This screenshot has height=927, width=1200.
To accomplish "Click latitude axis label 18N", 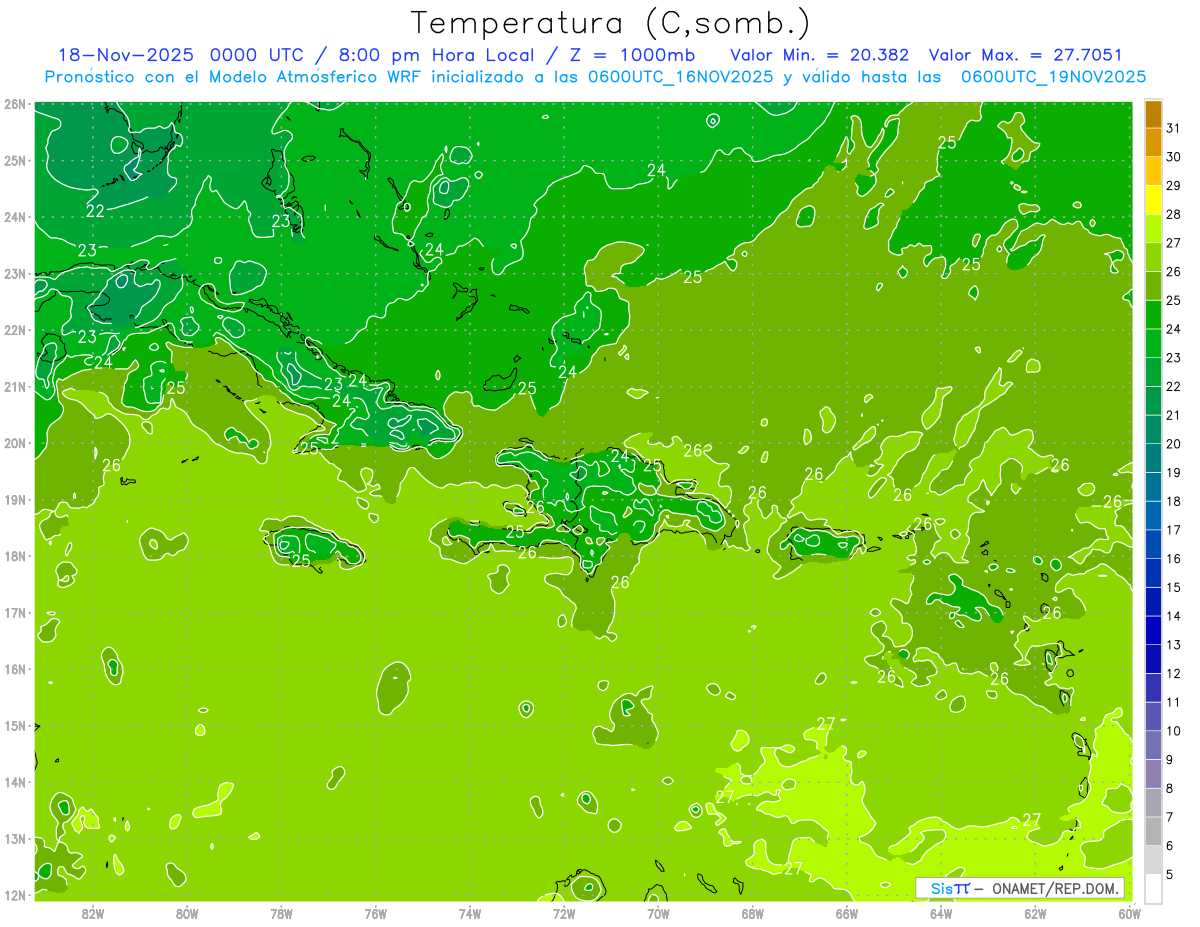I will [14, 556].
